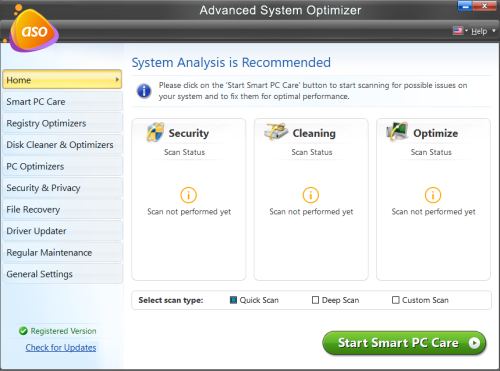This screenshot has height=371, width=500.
Task: Click the Cleaning scan status info icon
Action: click(x=311, y=195)
